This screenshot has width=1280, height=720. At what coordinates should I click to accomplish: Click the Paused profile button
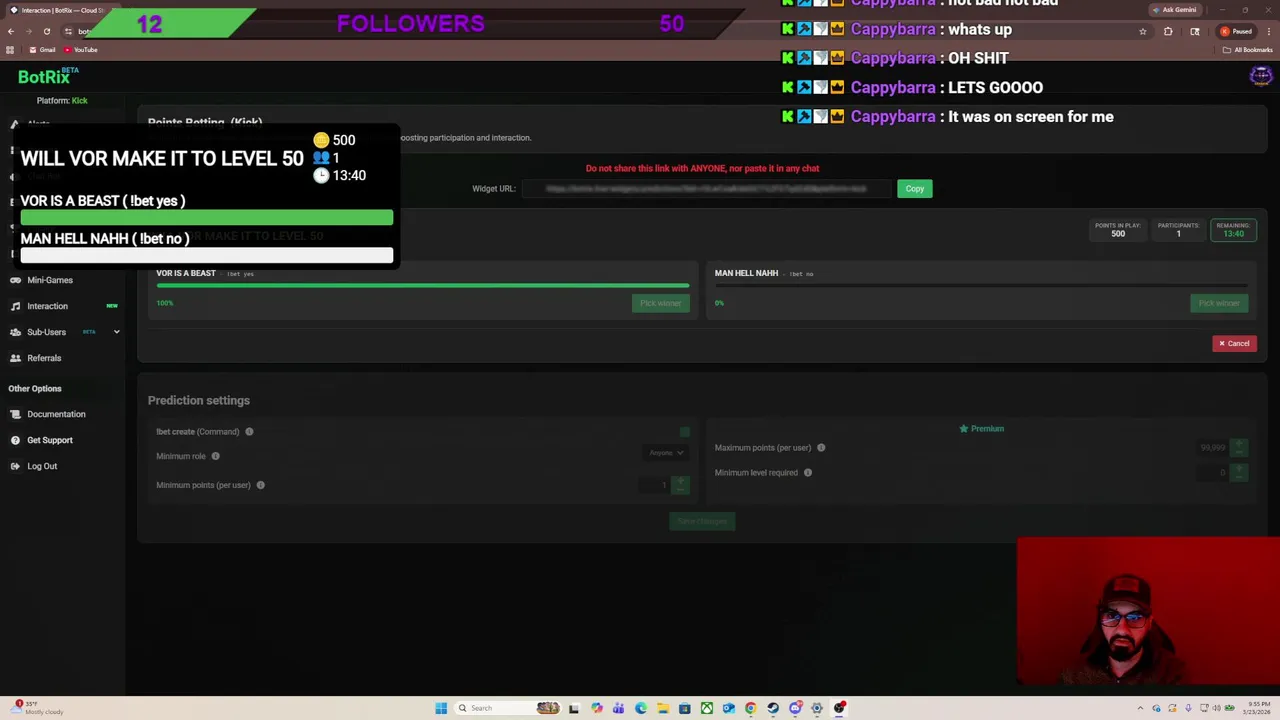pyautogui.click(x=1236, y=31)
